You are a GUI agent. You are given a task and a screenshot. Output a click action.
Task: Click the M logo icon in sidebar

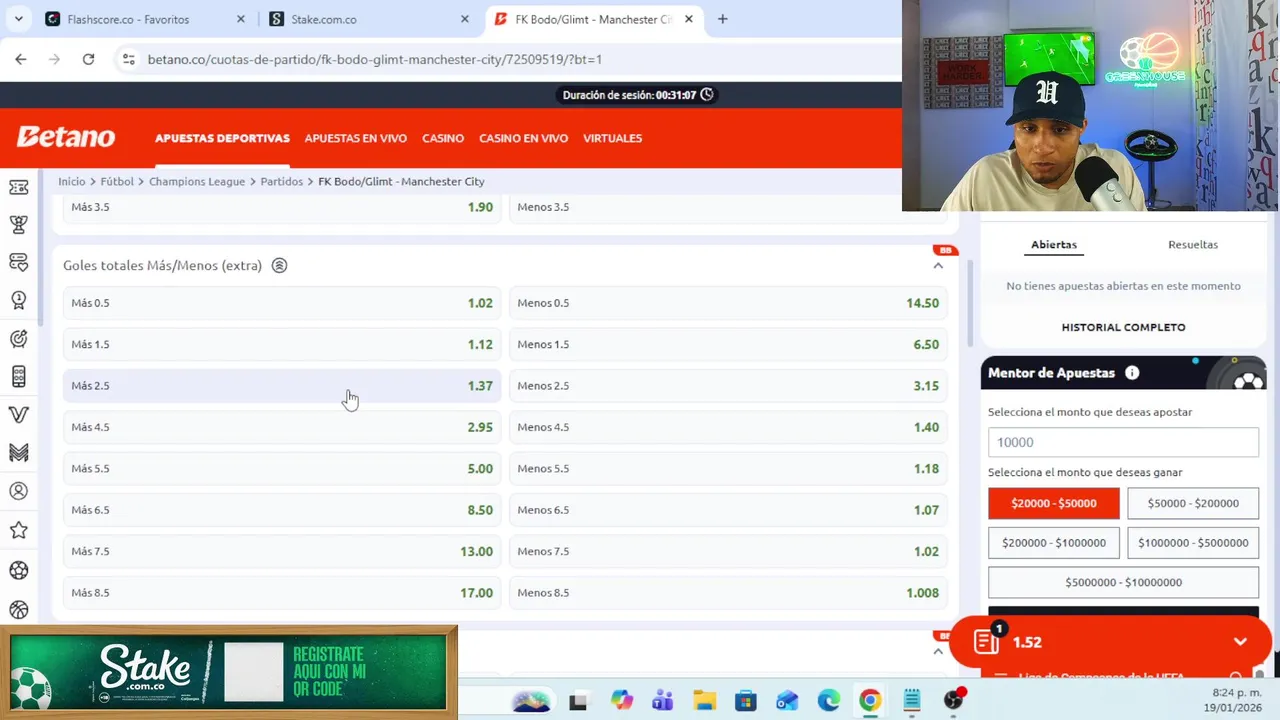coord(18,453)
